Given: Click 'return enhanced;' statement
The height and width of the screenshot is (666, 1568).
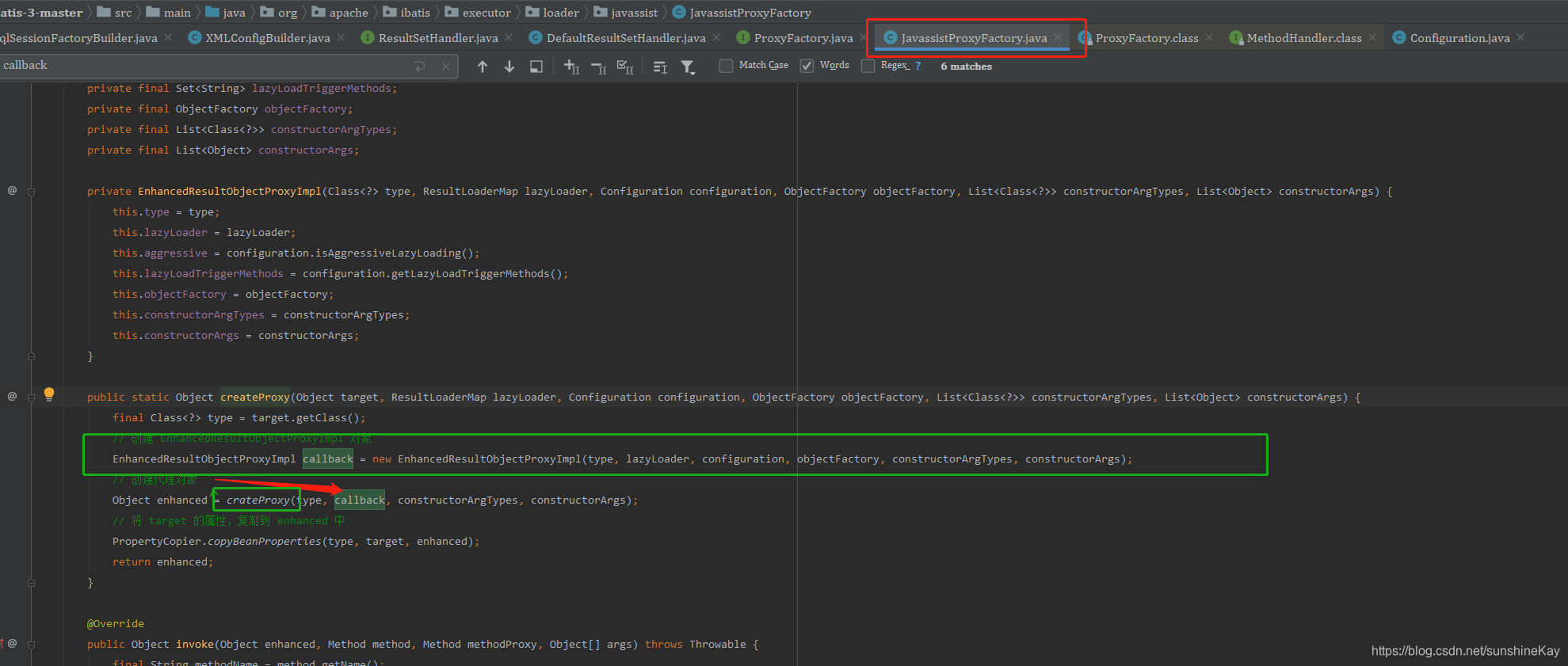Looking at the screenshot, I should pyautogui.click(x=163, y=562).
